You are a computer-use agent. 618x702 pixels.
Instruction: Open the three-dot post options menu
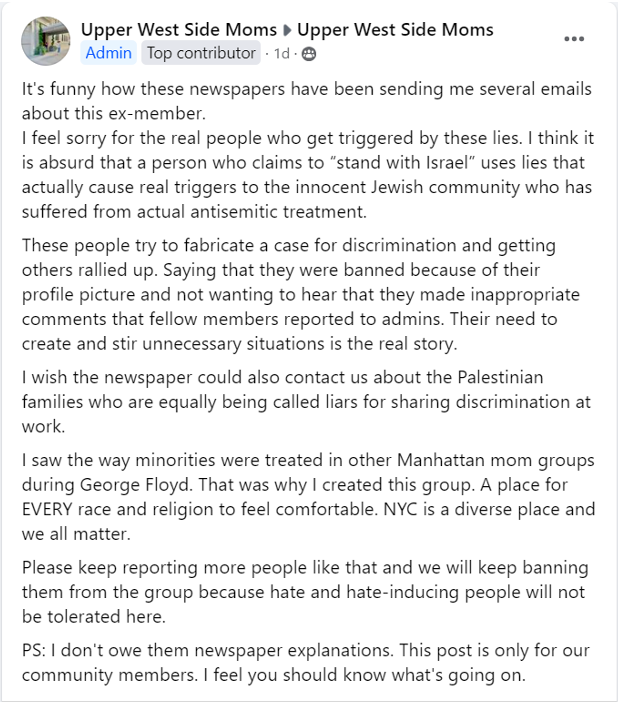[574, 39]
